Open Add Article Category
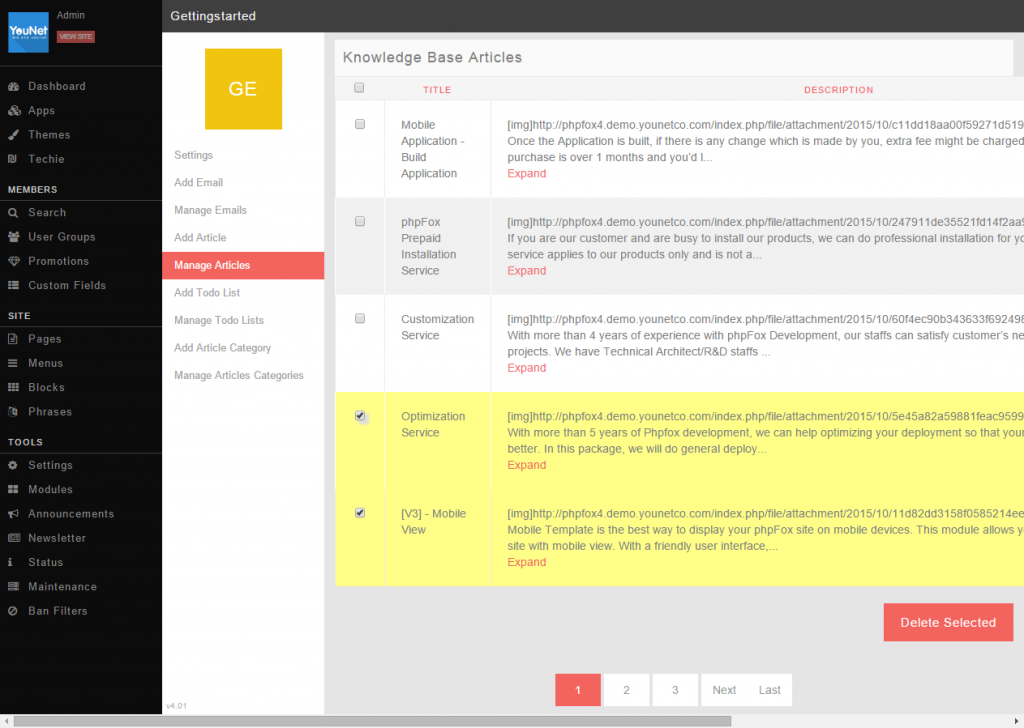The image size is (1024, 728). 243,348
